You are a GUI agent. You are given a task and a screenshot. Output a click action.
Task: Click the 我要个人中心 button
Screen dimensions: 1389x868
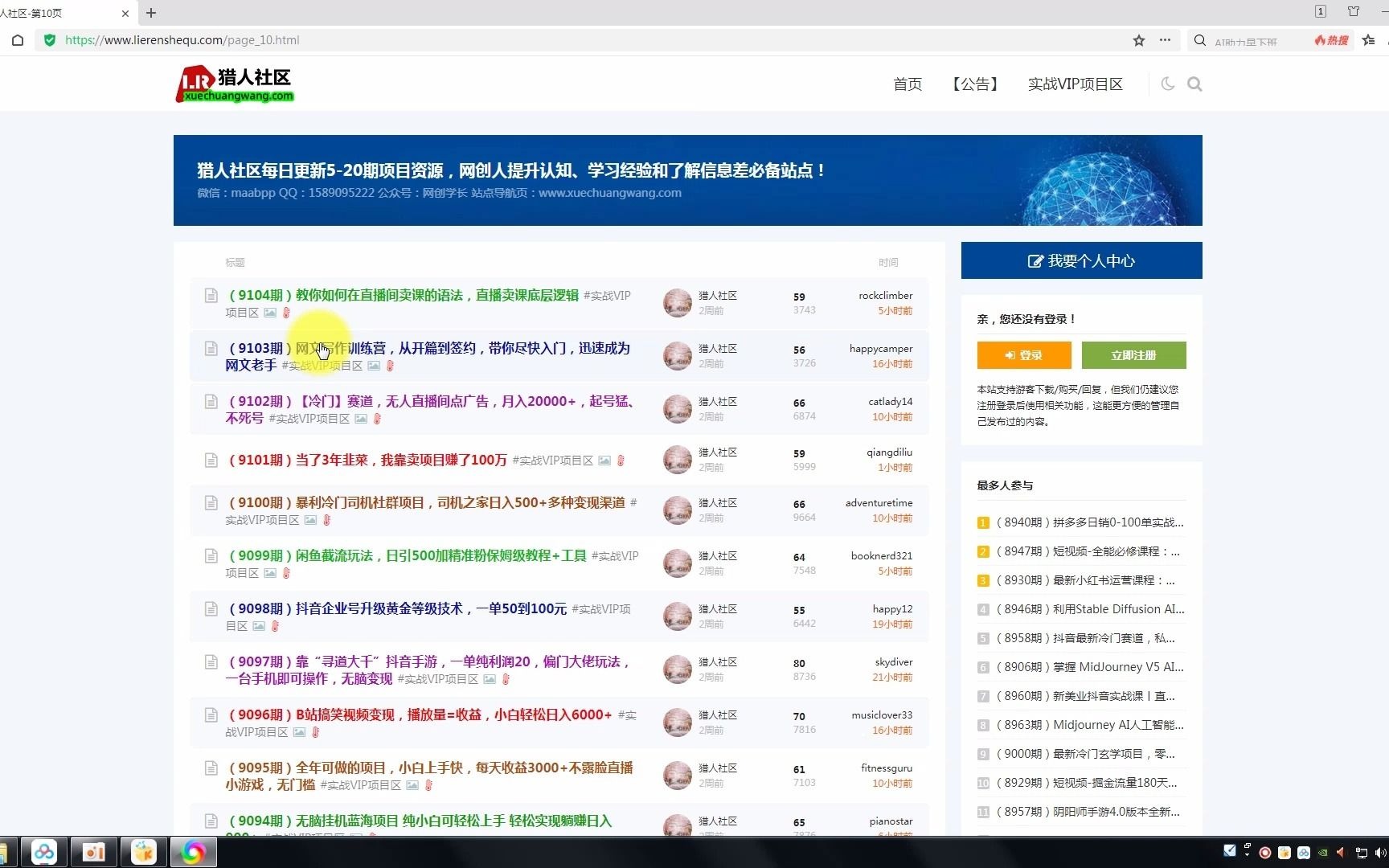point(1082,260)
